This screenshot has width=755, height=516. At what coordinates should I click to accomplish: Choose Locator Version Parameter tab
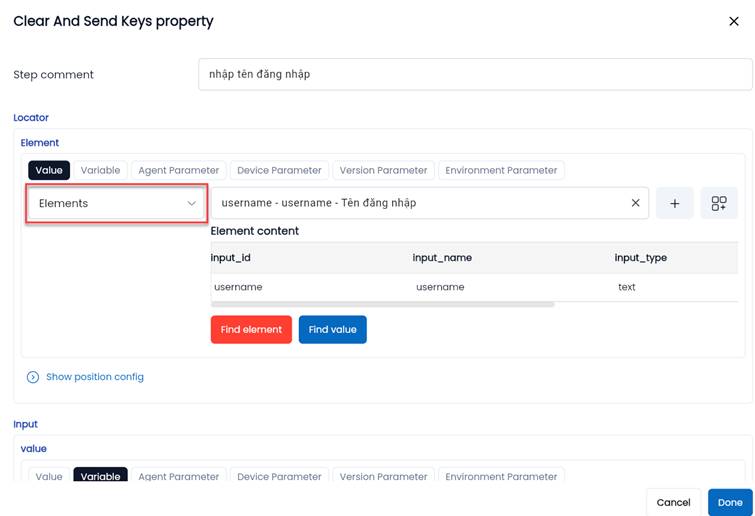[383, 170]
